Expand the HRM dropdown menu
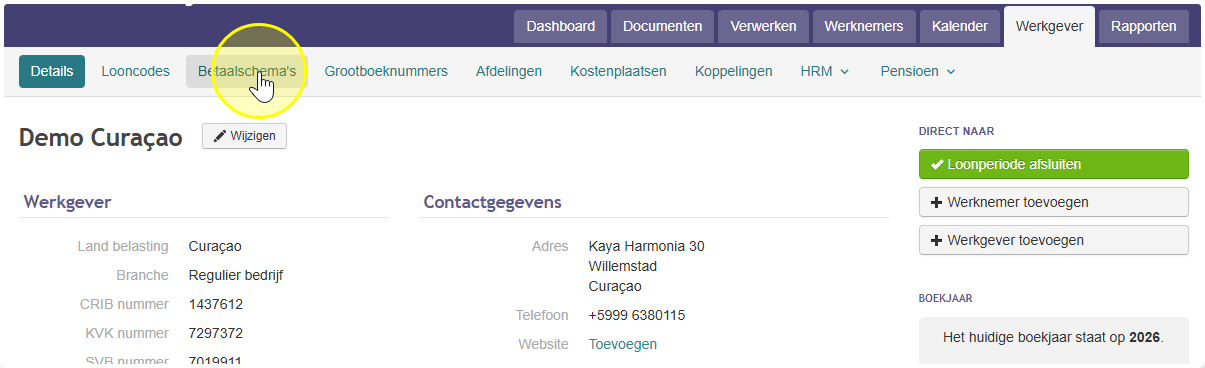Viewport: 1205px width, 368px height. pos(825,71)
